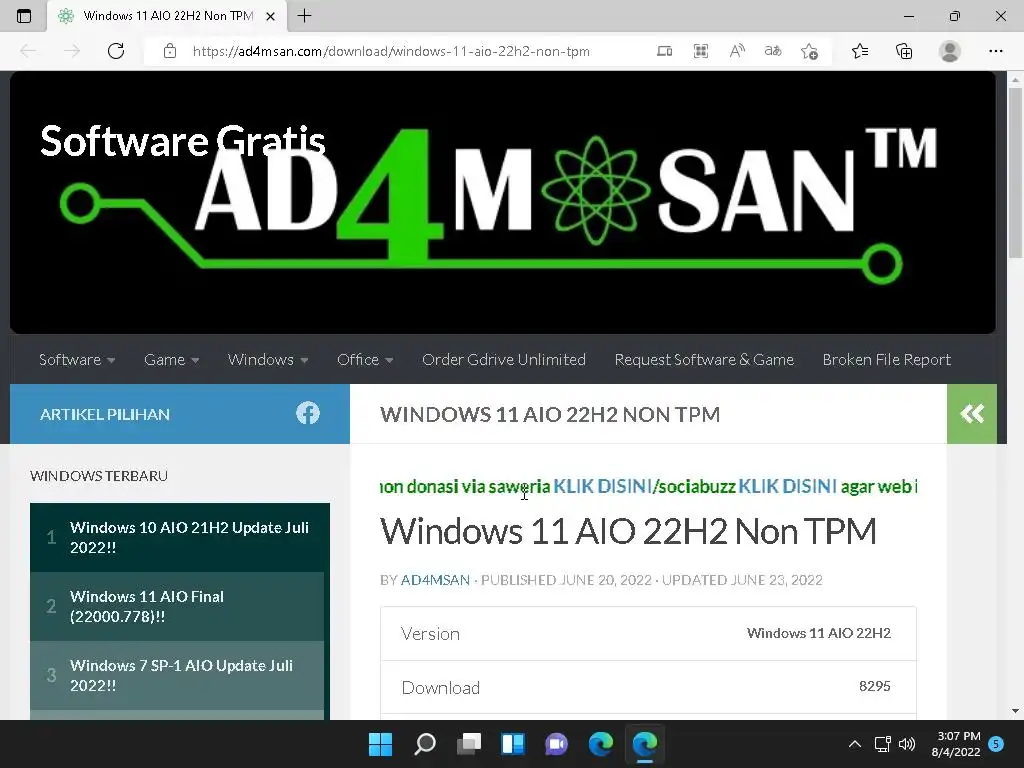Screen dimensions: 1024x768
Task: Open network status tray icon
Action: [x=883, y=744]
